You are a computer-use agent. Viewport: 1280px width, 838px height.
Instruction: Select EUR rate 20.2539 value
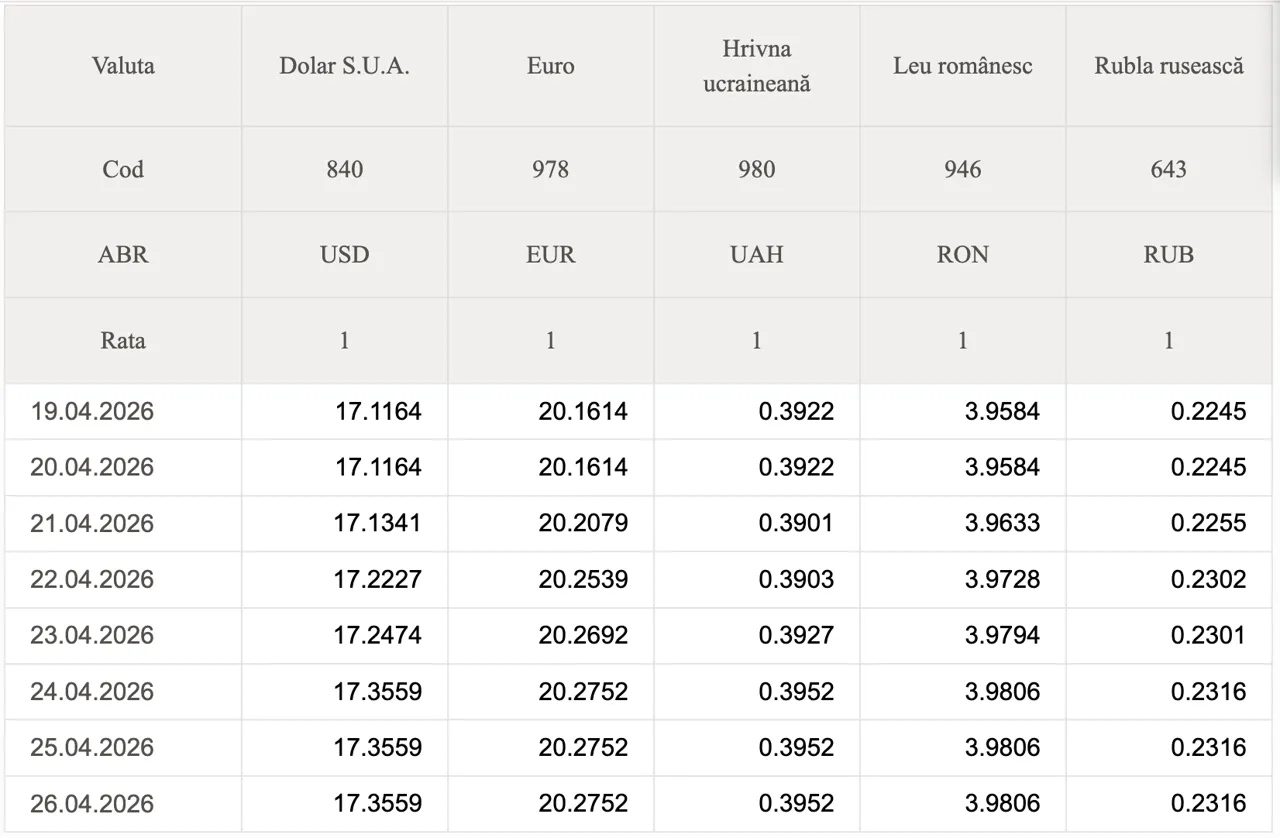tap(583, 579)
